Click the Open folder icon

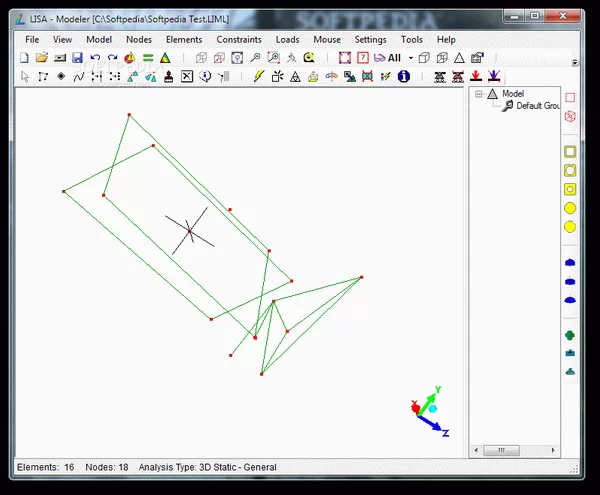pos(42,58)
